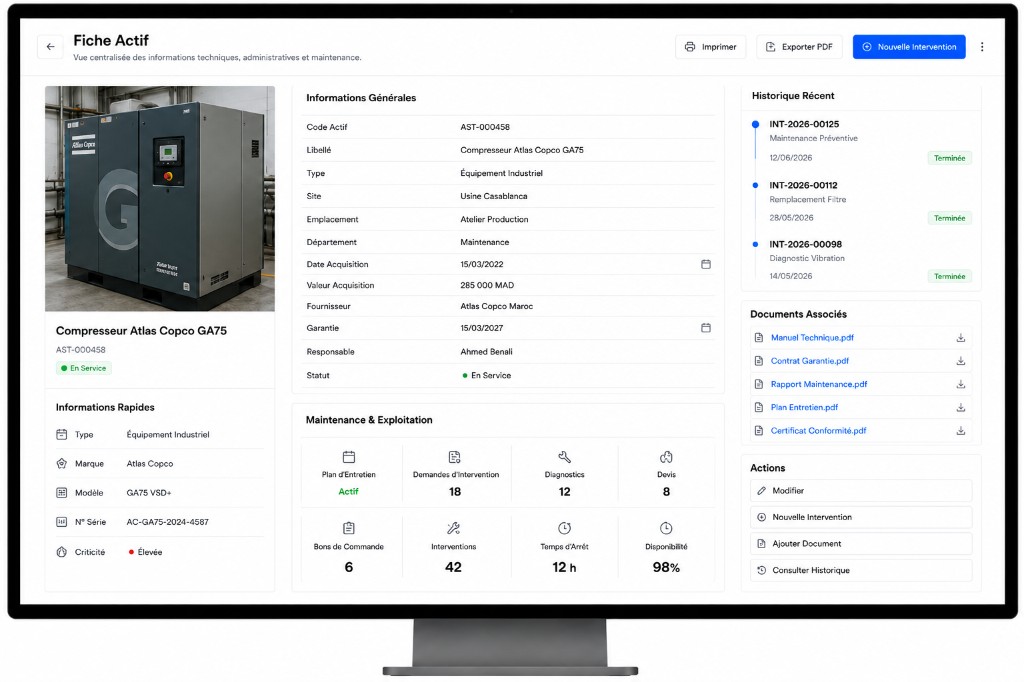
Task: Click the timeline dot for INT-2026-00112
Action: point(756,186)
